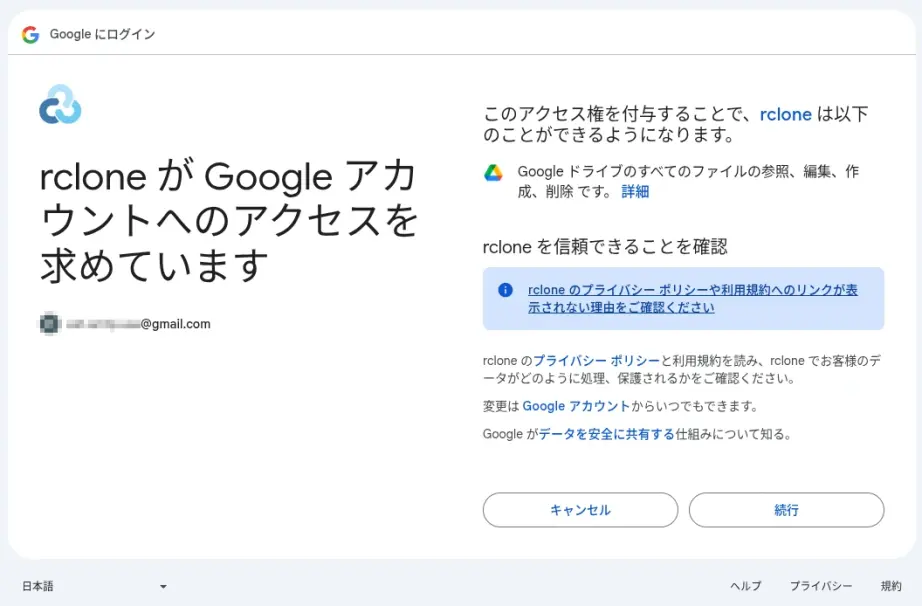Click the blurred account avatar
Image resolution: width=922 pixels, height=606 pixels.
point(51,324)
